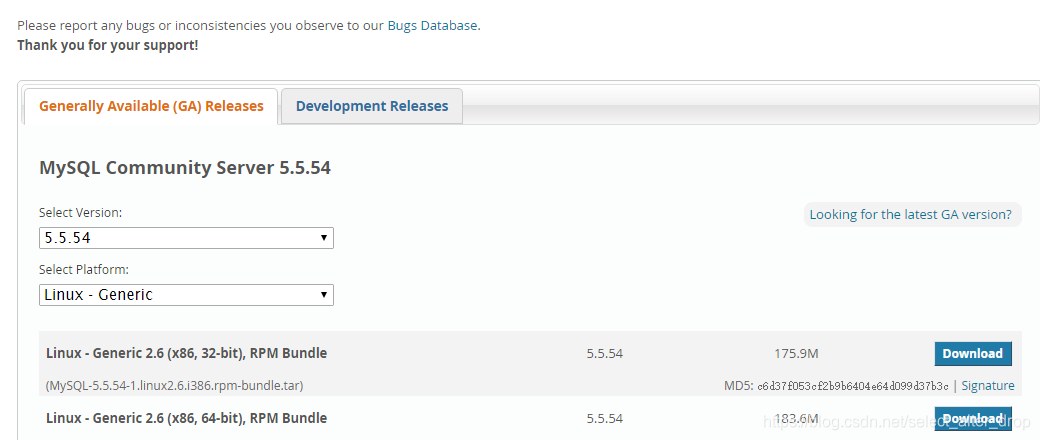Download the 64-bit RPM Bundle
The width and height of the screenshot is (1040, 440).
point(973,419)
